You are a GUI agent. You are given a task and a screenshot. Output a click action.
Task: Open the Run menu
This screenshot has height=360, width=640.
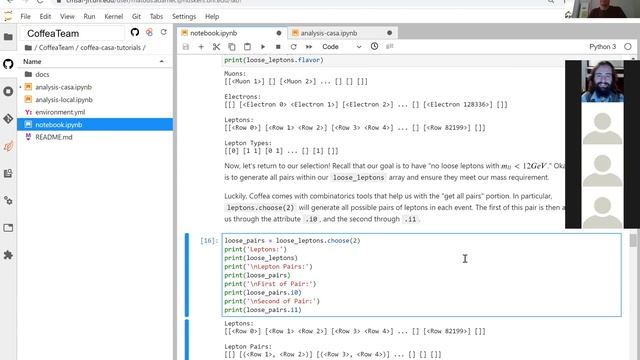click(89, 16)
